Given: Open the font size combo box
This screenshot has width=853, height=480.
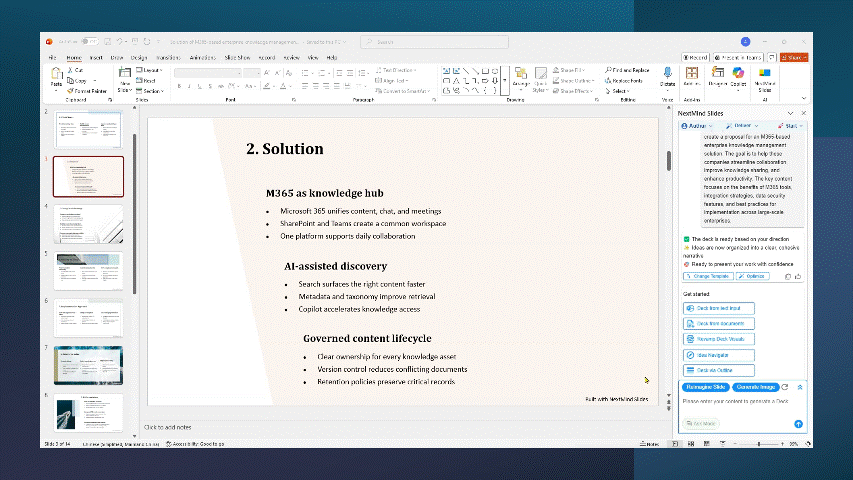Looking at the screenshot, I should tap(252, 73).
